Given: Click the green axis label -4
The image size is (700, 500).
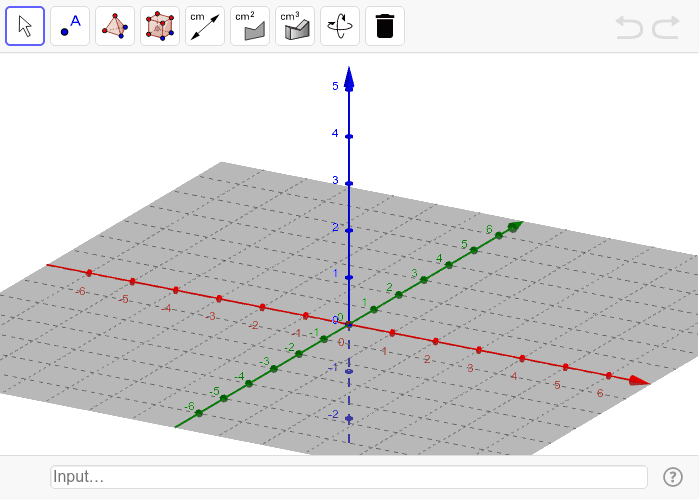Looking at the screenshot, I should click(x=240, y=376).
